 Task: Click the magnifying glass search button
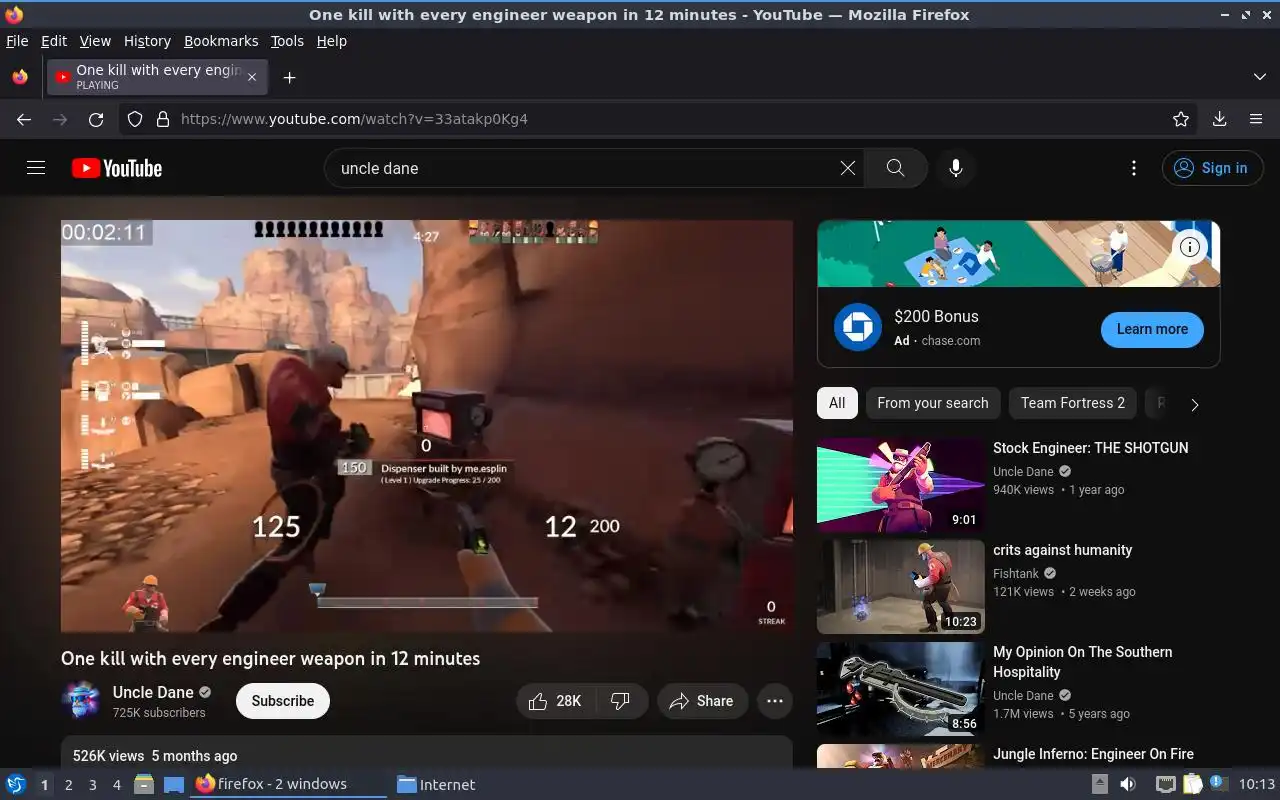coord(896,168)
